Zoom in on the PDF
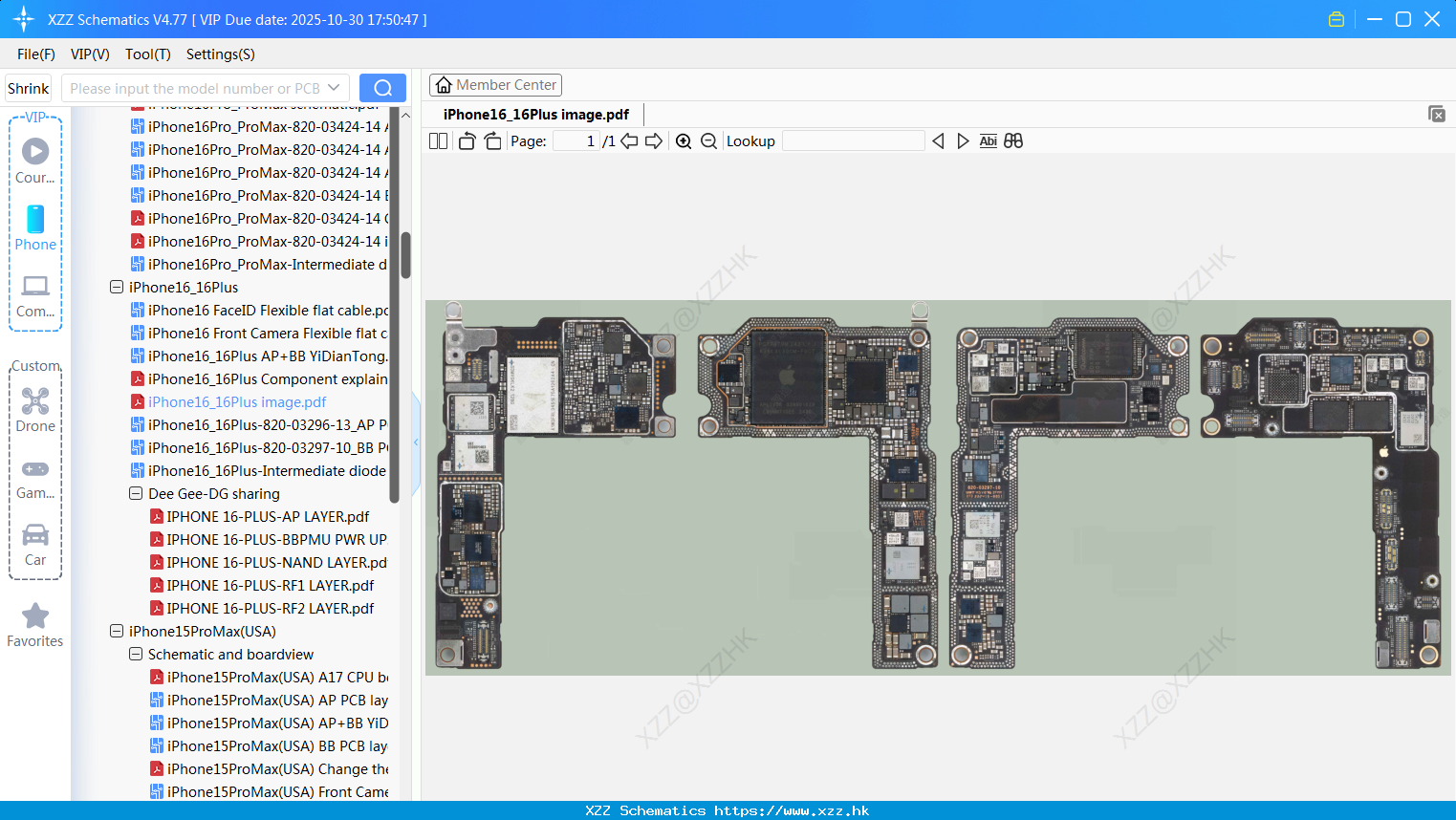Image resolution: width=1456 pixels, height=820 pixels. [x=684, y=141]
